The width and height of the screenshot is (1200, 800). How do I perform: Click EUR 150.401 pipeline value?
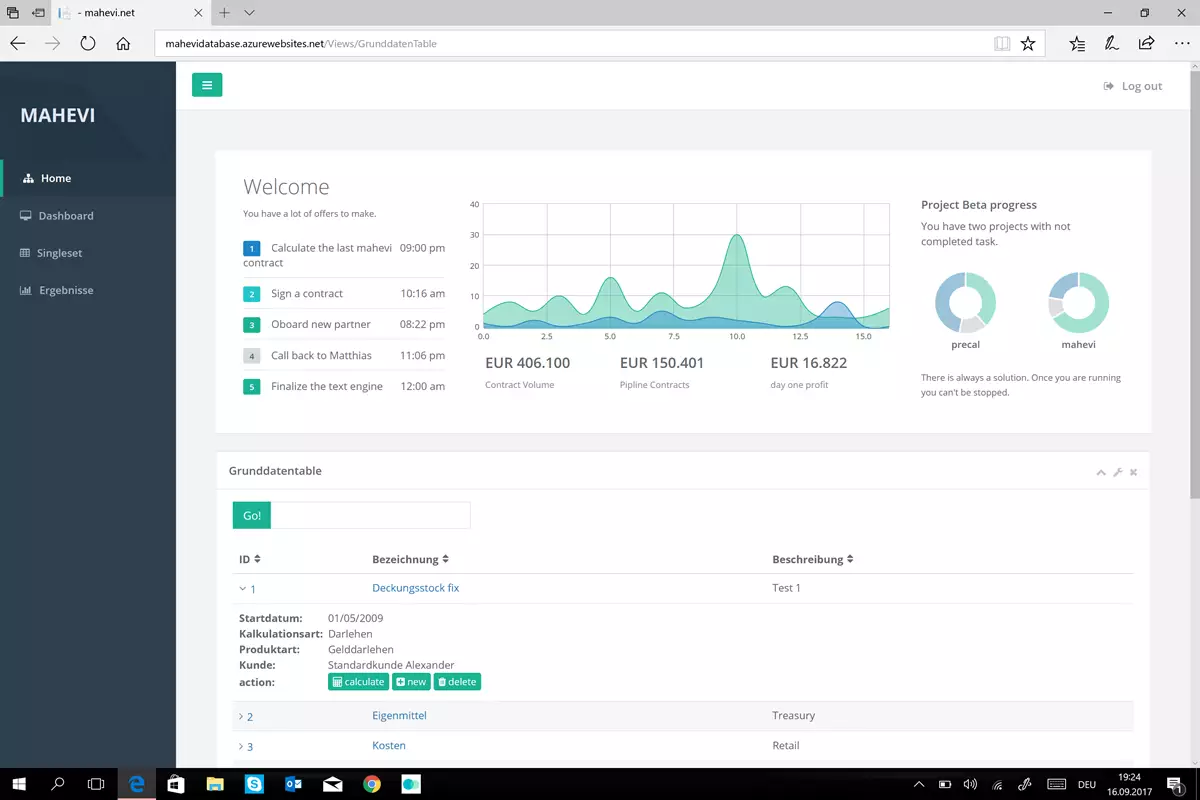click(662, 363)
